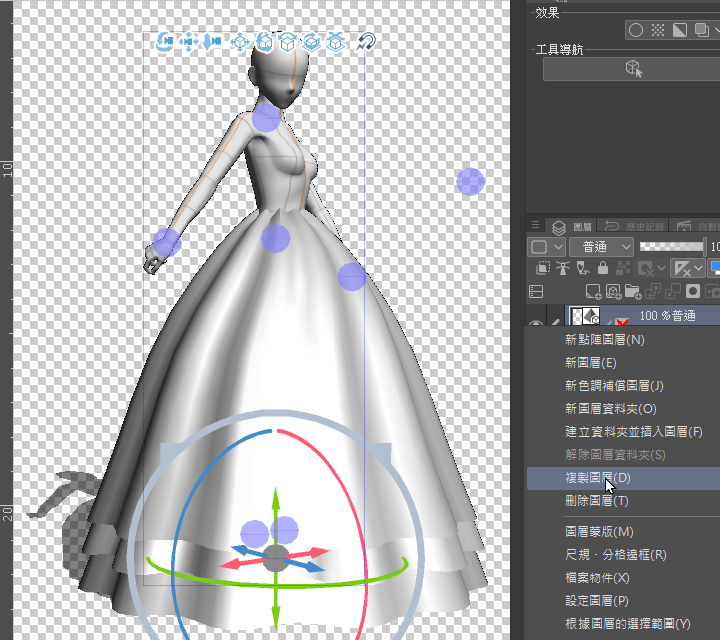Image resolution: width=720 pixels, height=640 pixels.
Task: Create a new vector layer icon
Action: click(613, 292)
